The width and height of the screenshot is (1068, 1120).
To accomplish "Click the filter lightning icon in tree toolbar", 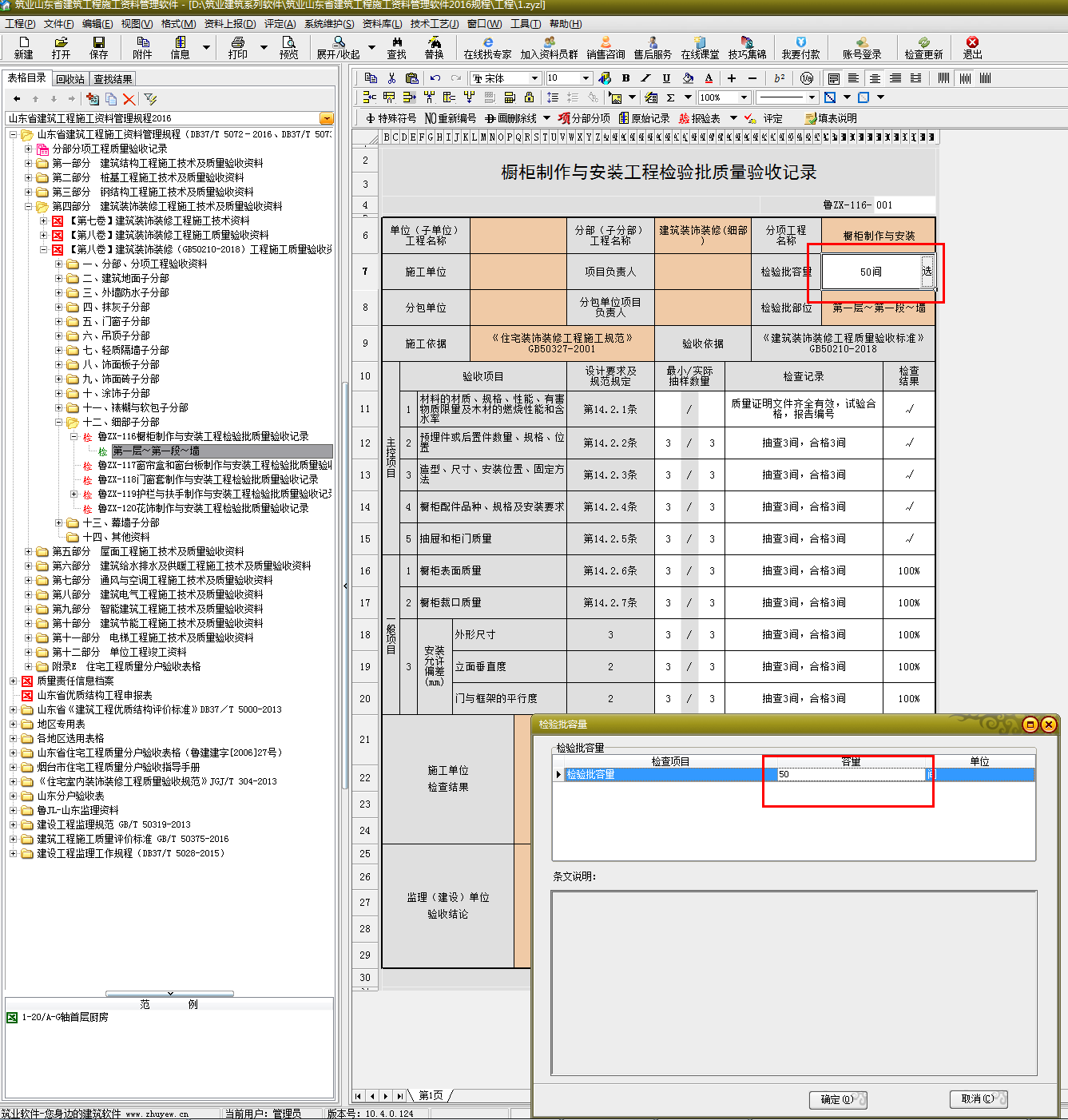I will coord(150,98).
